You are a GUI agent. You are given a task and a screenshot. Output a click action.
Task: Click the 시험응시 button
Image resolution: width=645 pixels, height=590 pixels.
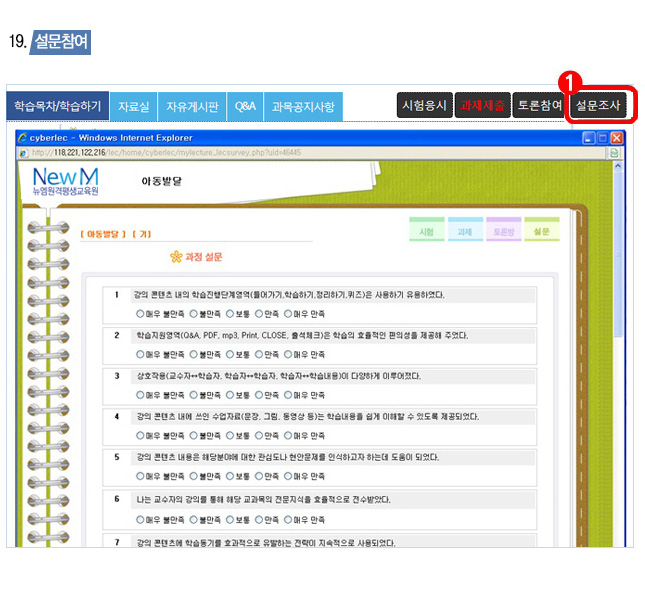point(424,105)
